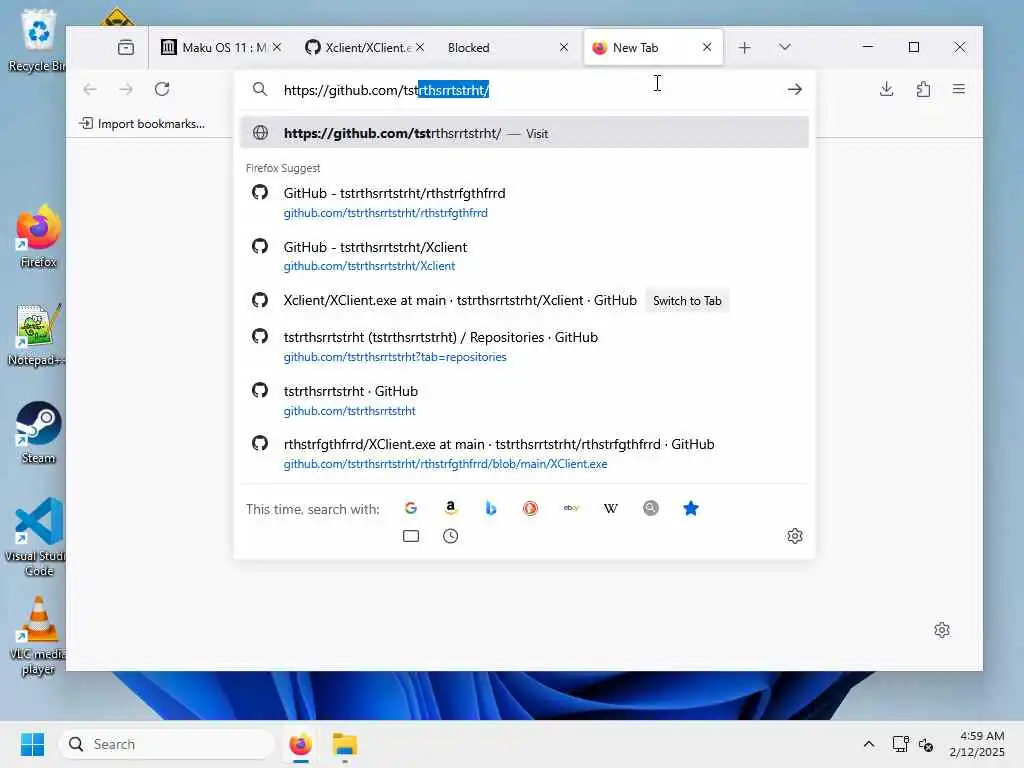The image size is (1024, 768).
Task: Close the New Tab tab
Action: 707,48
